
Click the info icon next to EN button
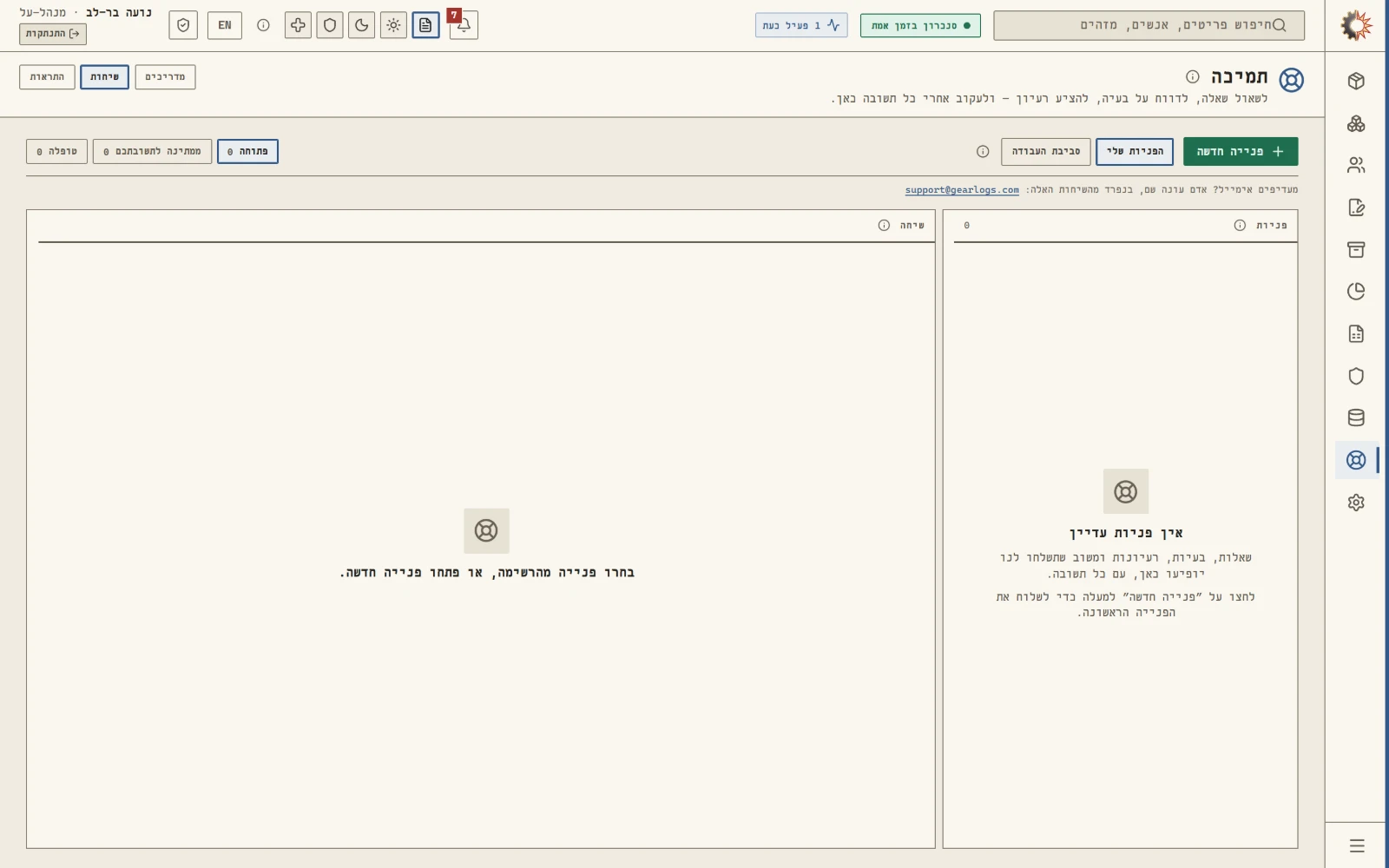[263, 25]
